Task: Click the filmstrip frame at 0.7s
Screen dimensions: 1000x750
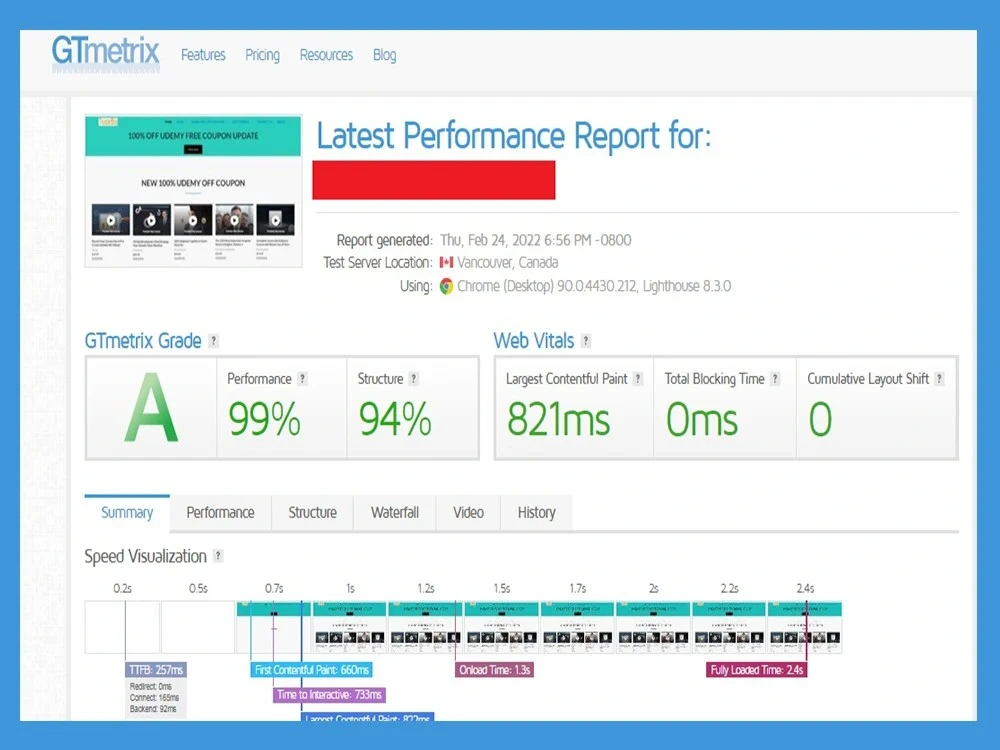Action: click(274, 628)
